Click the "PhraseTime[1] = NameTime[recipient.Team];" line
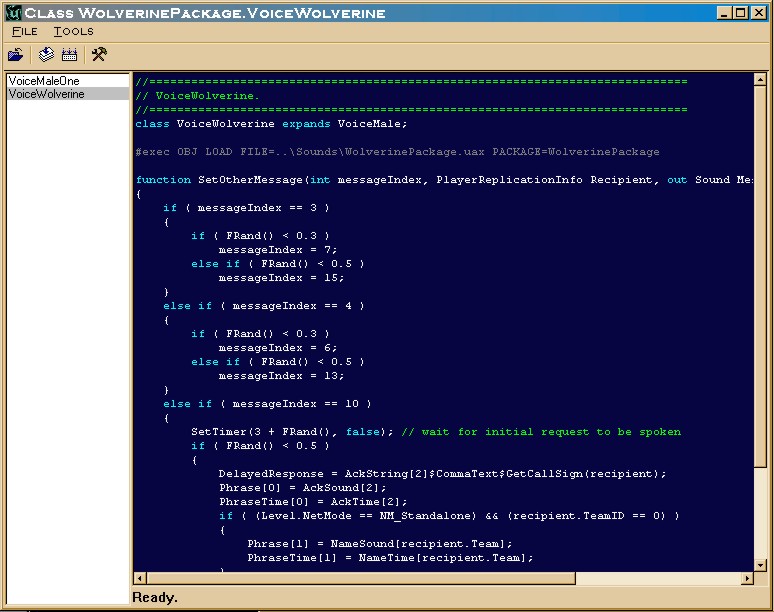This screenshot has width=774, height=612. (390, 558)
